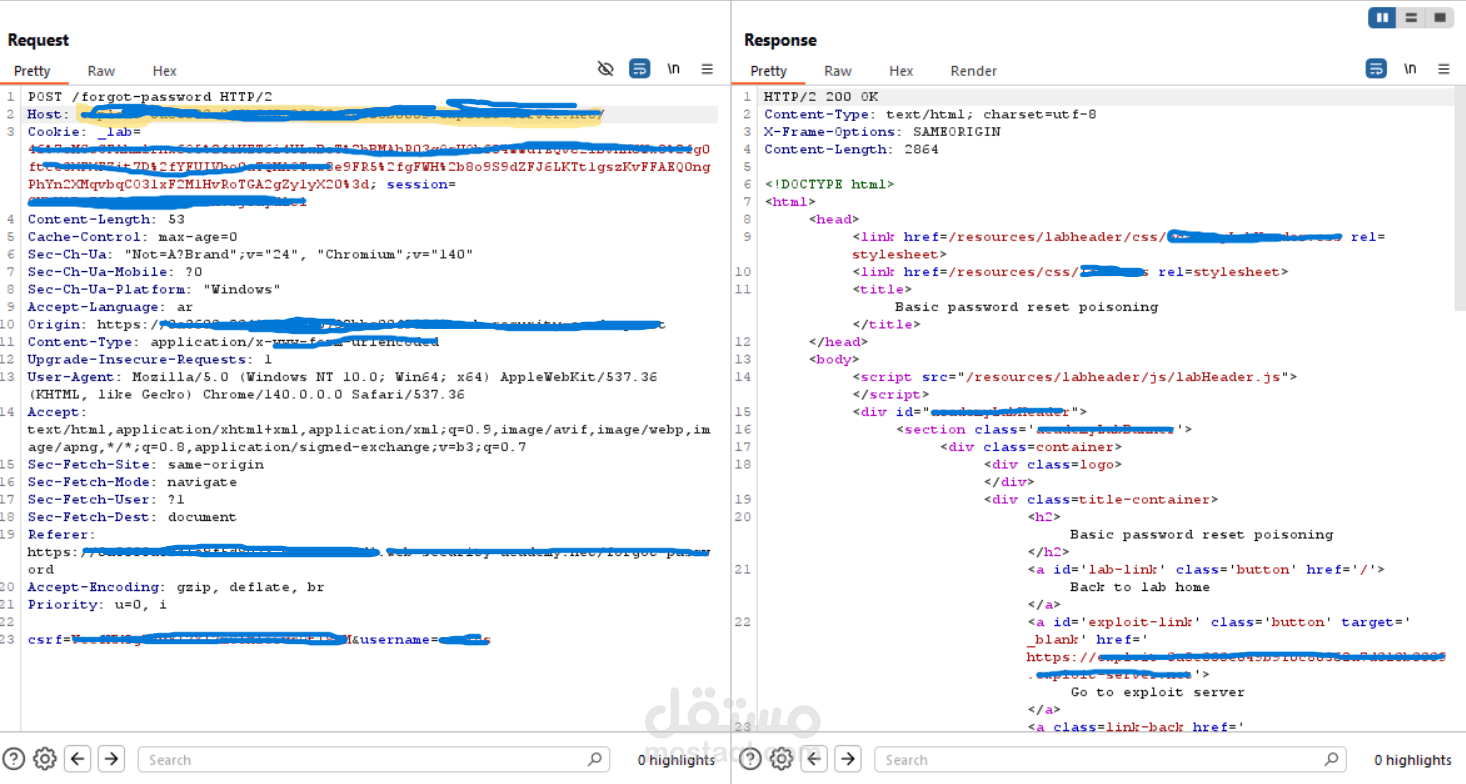1466x784 pixels.
Task: Switch Response to Hex tab
Action: (x=901, y=71)
